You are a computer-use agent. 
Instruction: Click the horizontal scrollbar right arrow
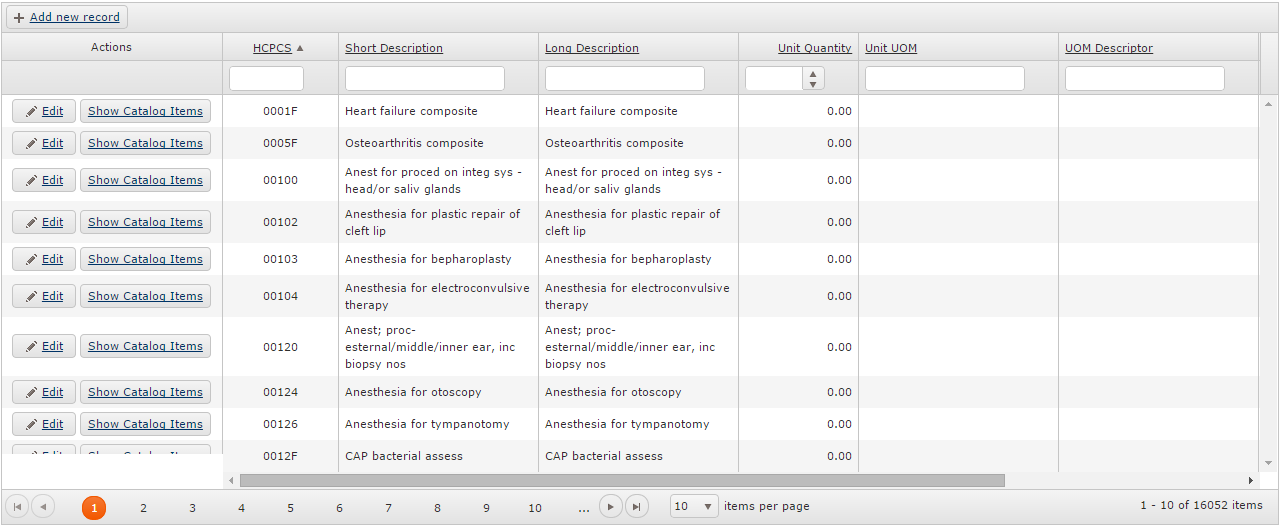click(1250, 481)
